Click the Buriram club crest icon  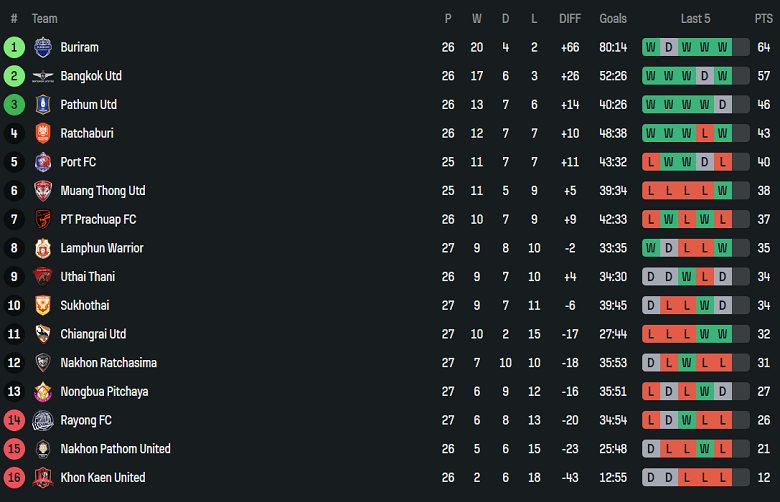[x=42, y=47]
